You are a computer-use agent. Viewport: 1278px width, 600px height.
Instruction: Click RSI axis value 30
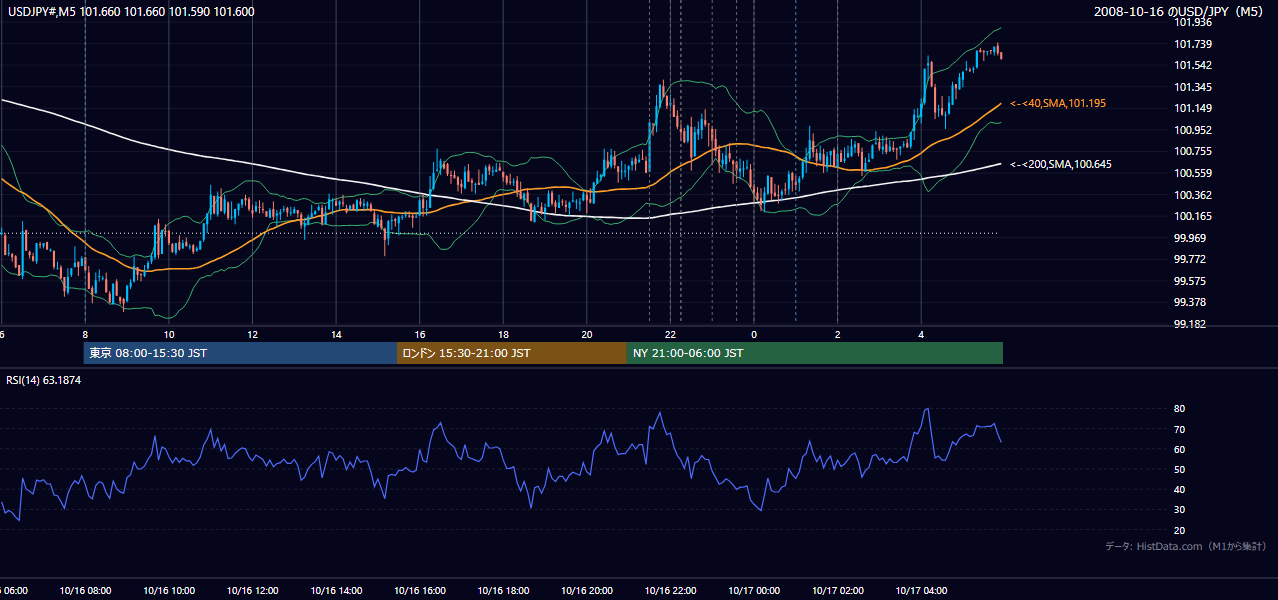[x=1179, y=510]
